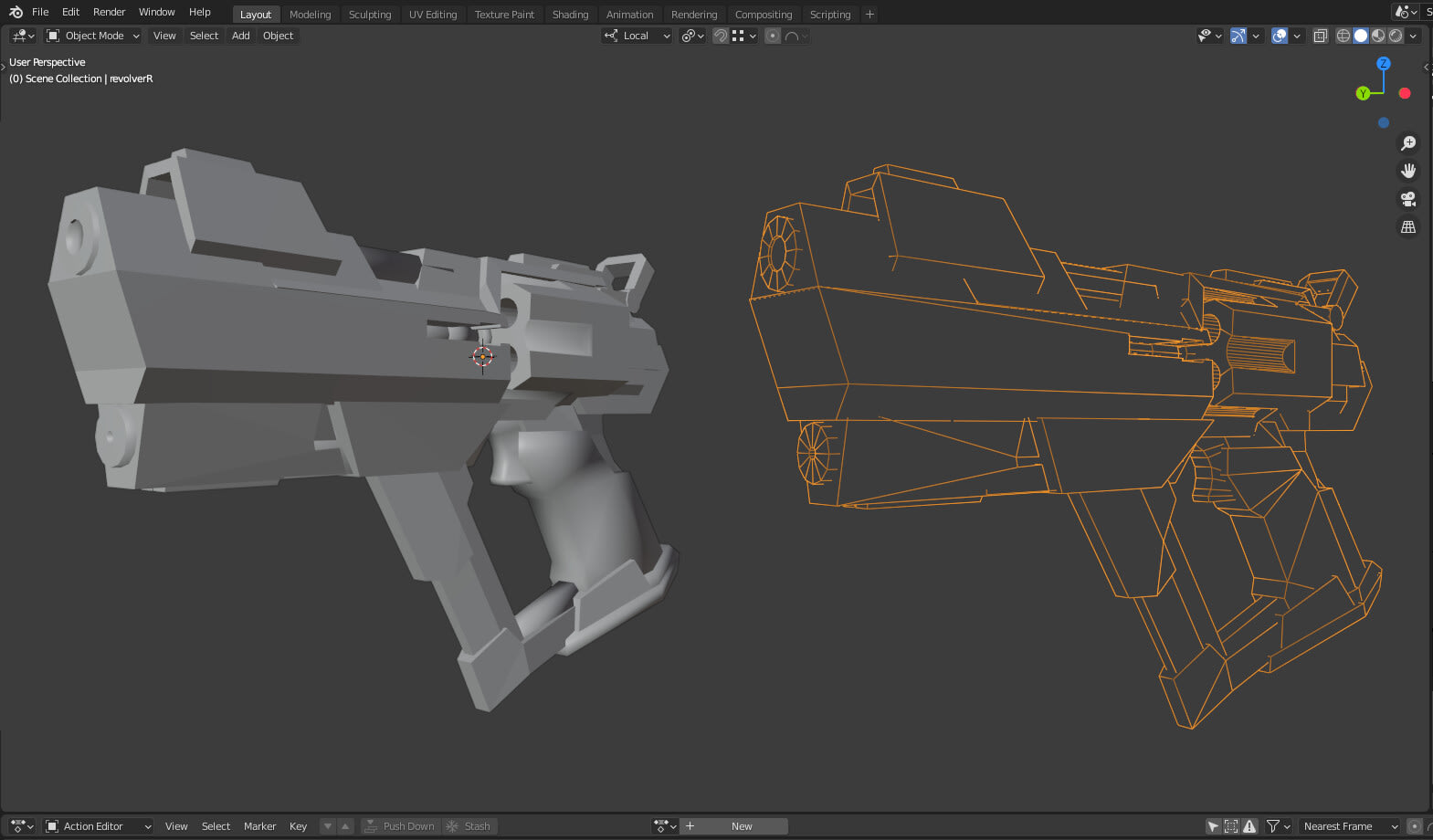The height and width of the screenshot is (840, 1433).
Task: Click the Blender logo icon
Action: 16,12
